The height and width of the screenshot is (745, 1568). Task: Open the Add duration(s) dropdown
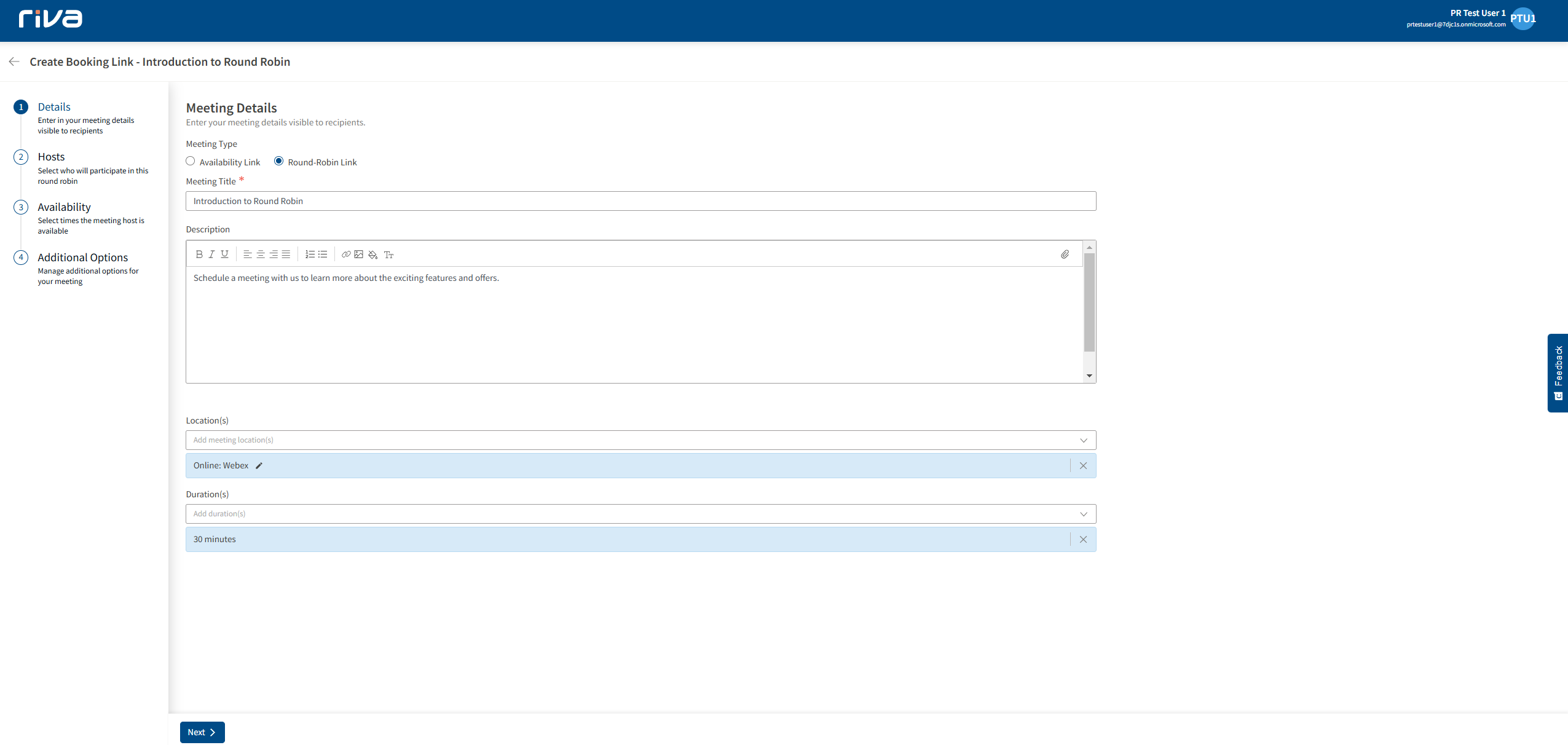1083,514
